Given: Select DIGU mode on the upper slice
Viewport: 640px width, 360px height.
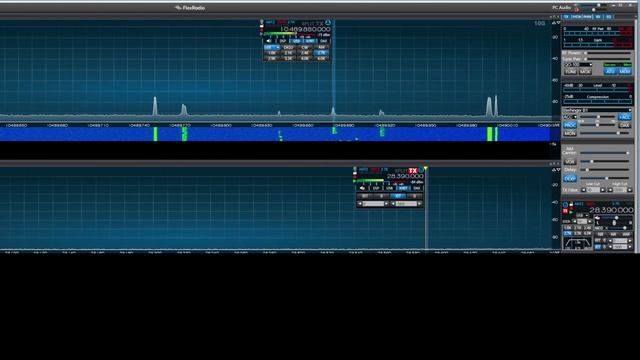Looking at the screenshot, I should point(289,47).
